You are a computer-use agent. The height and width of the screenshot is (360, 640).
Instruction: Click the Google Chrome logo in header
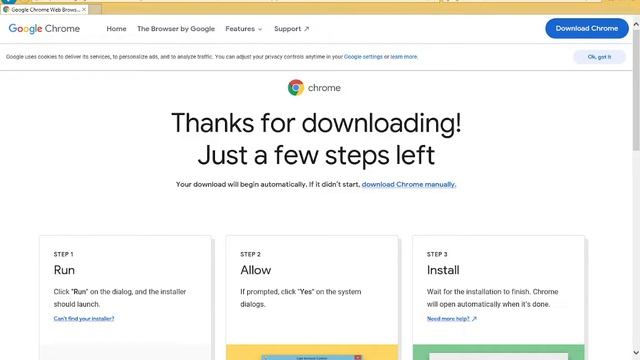tap(44, 29)
